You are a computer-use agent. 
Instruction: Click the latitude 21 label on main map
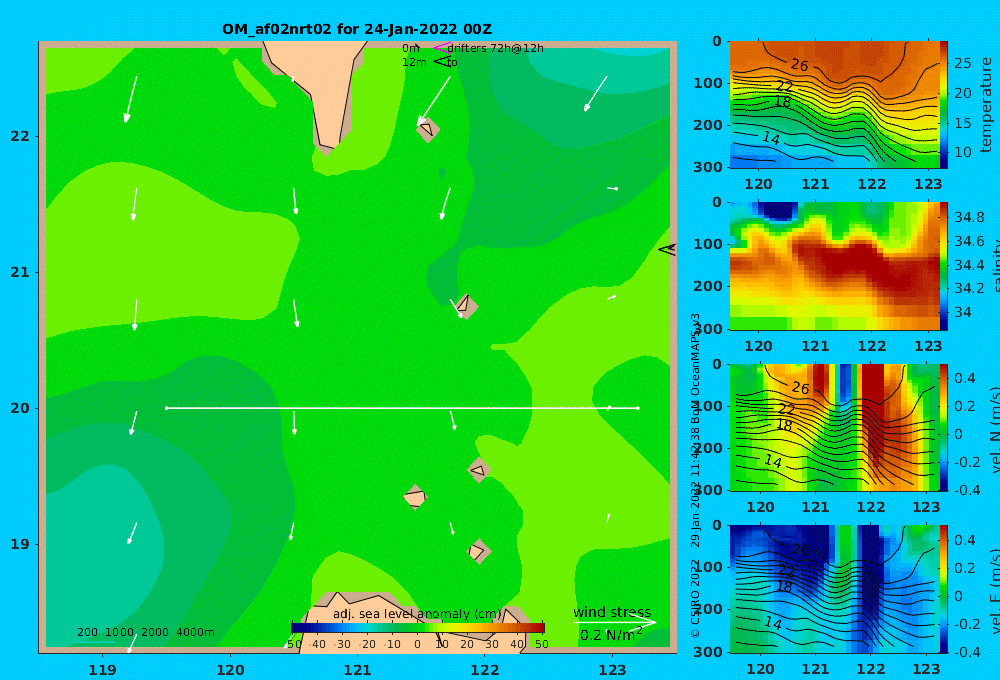(x=20, y=272)
